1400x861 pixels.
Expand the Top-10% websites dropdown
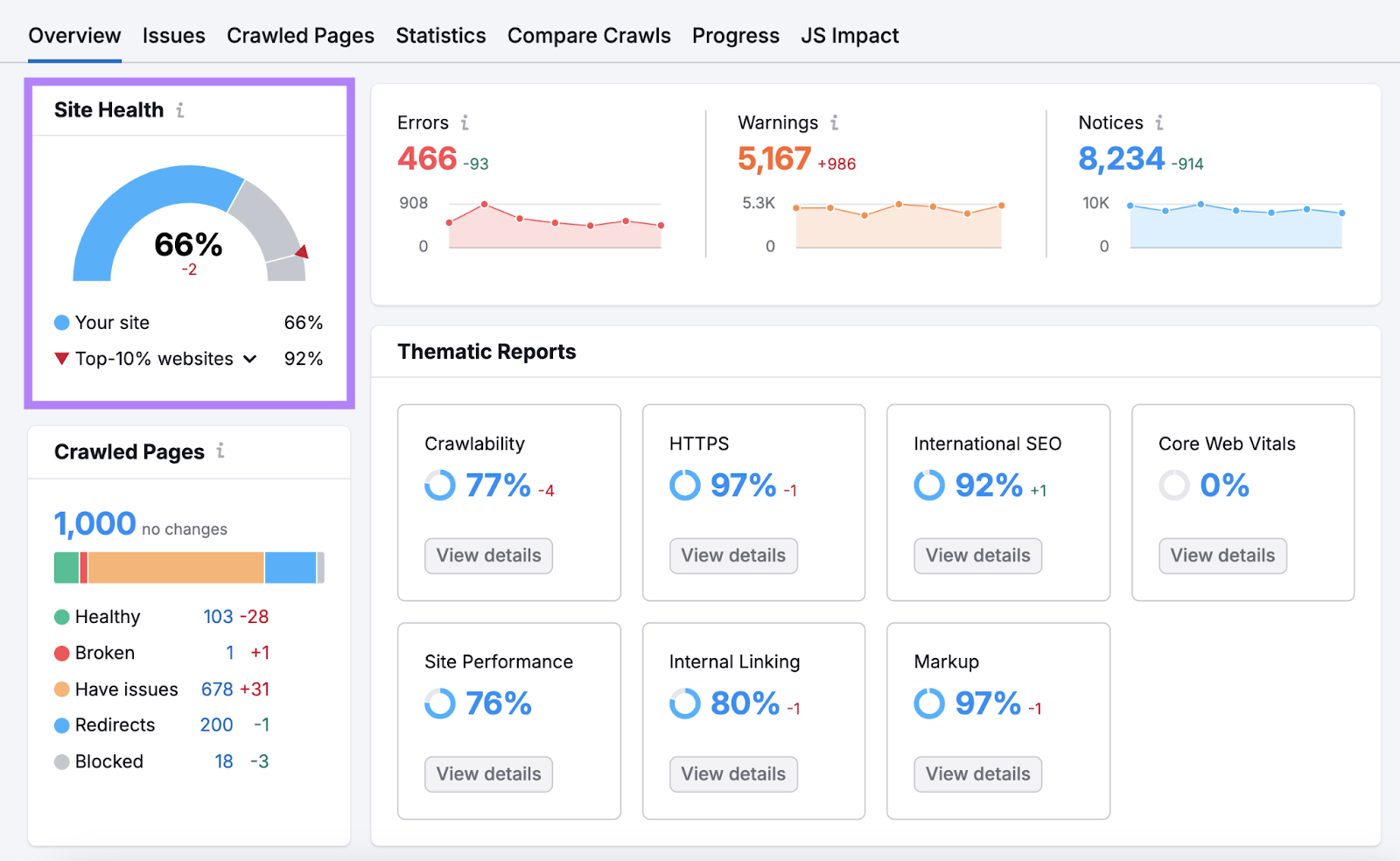249,359
